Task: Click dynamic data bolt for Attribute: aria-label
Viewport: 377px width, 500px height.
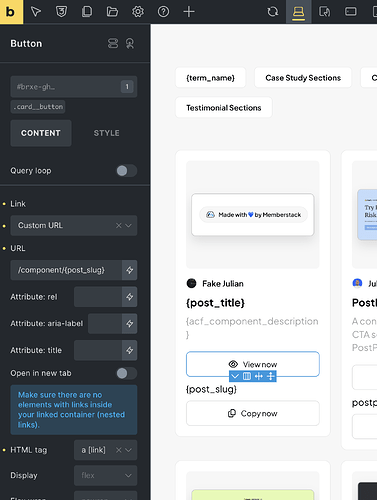Action: (x=130, y=323)
